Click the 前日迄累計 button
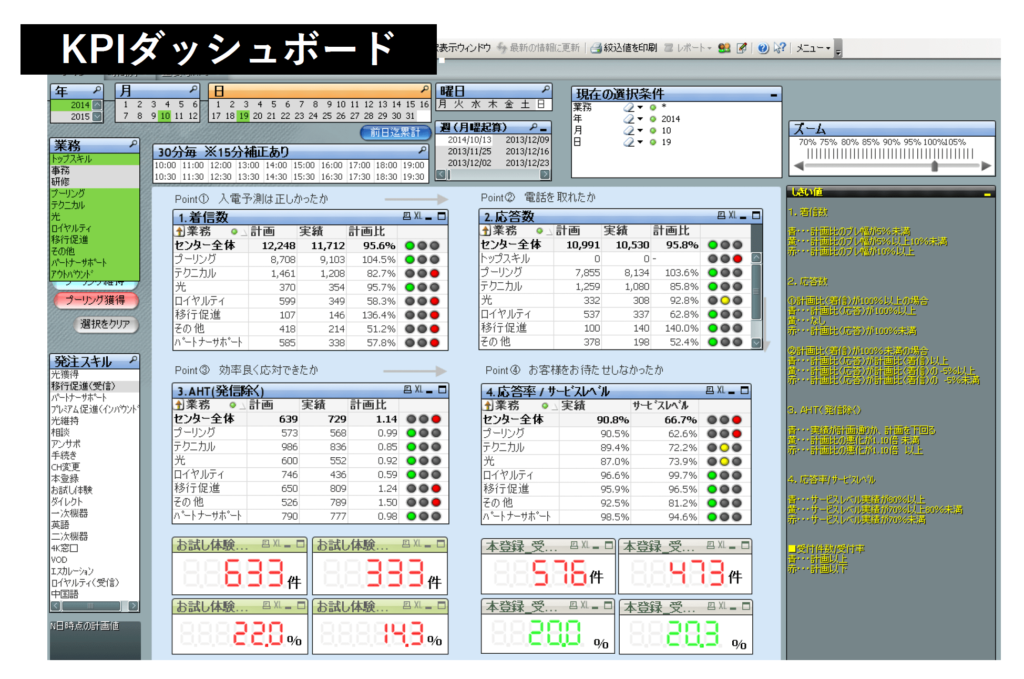Image resolution: width=1024 pixels, height=679 pixels. (x=394, y=132)
